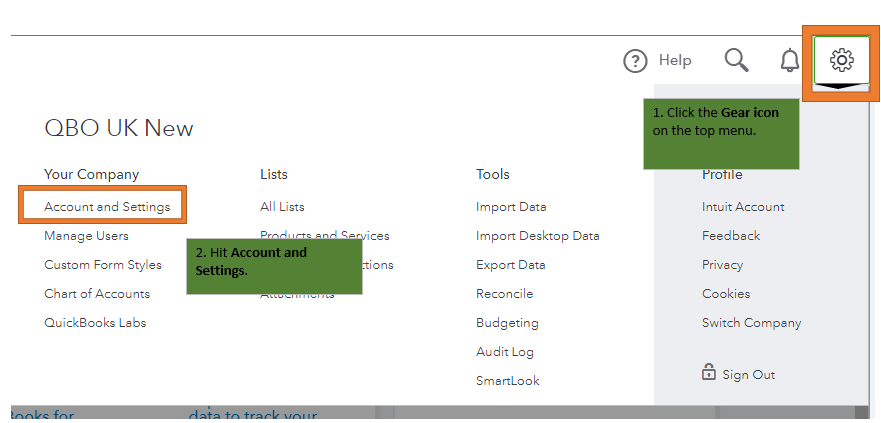The height and width of the screenshot is (423, 881).
Task: Open the notifications bell
Action: [x=790, y=60]
